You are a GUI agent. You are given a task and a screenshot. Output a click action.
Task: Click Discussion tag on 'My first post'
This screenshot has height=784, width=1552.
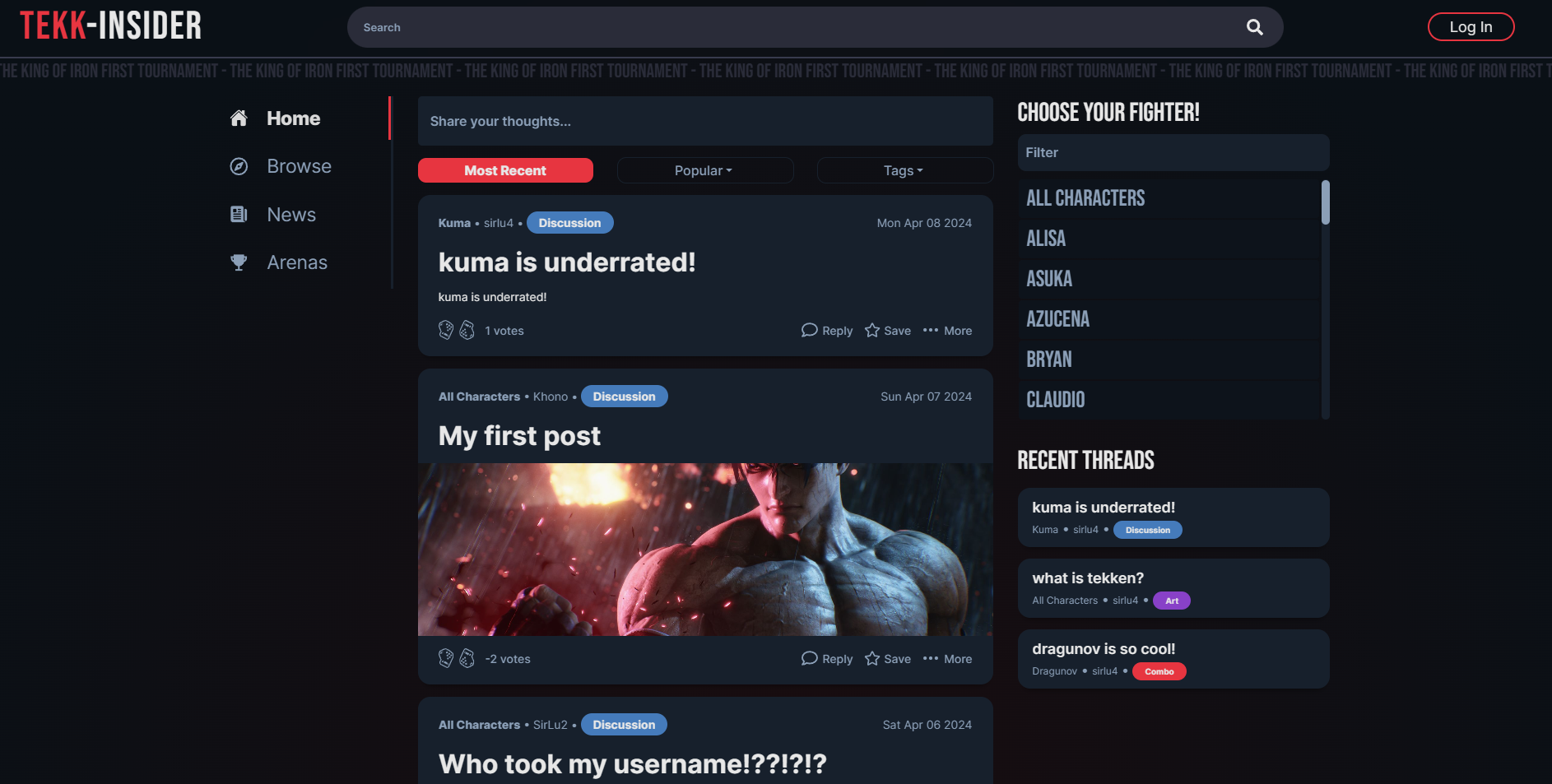point(624,397)
